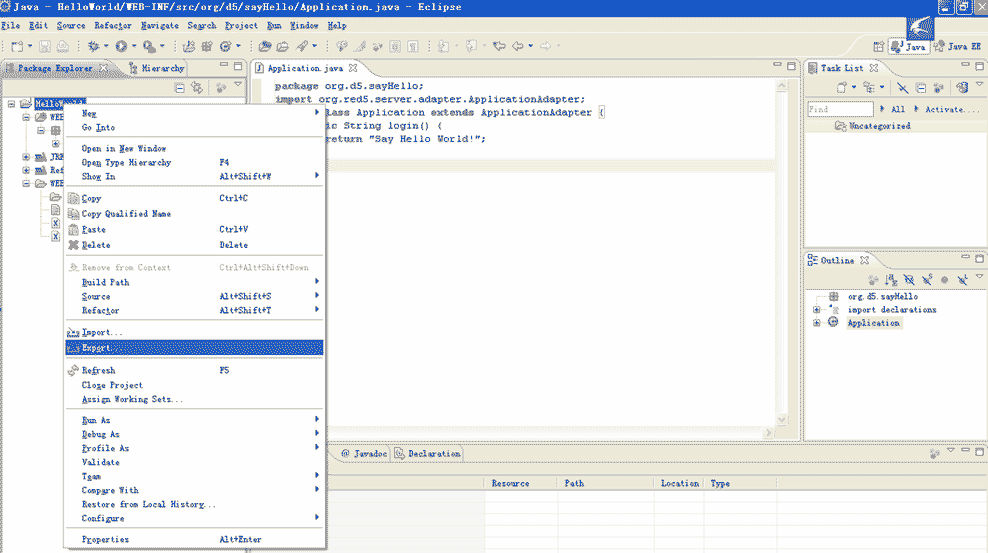
Task: Toggle Hide Local Types in Outline toolbar
Action: pyautogui.click(x=962, y=280)
